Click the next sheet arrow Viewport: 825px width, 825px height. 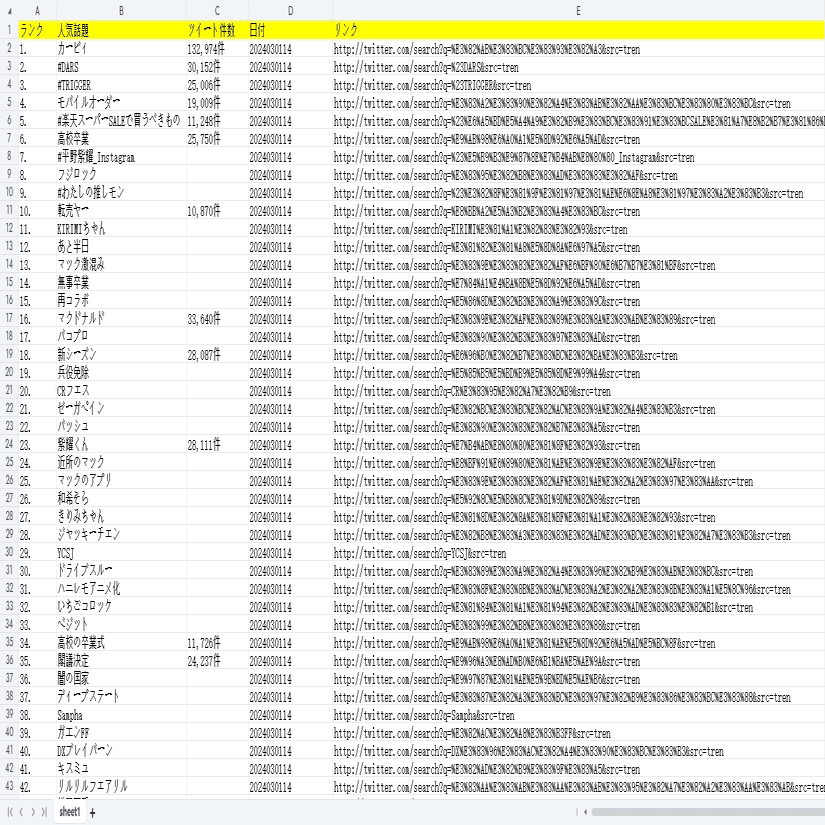click(33, 812)
